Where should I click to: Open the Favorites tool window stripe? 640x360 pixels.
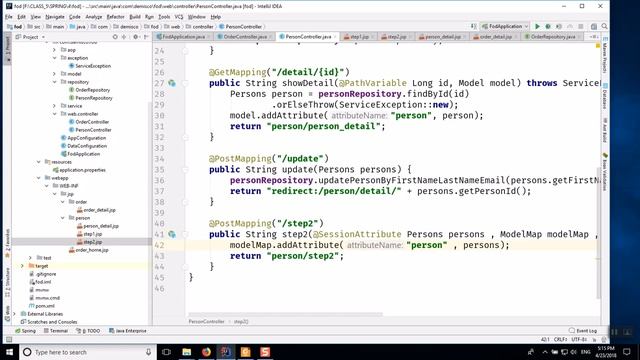coord(7,243)
